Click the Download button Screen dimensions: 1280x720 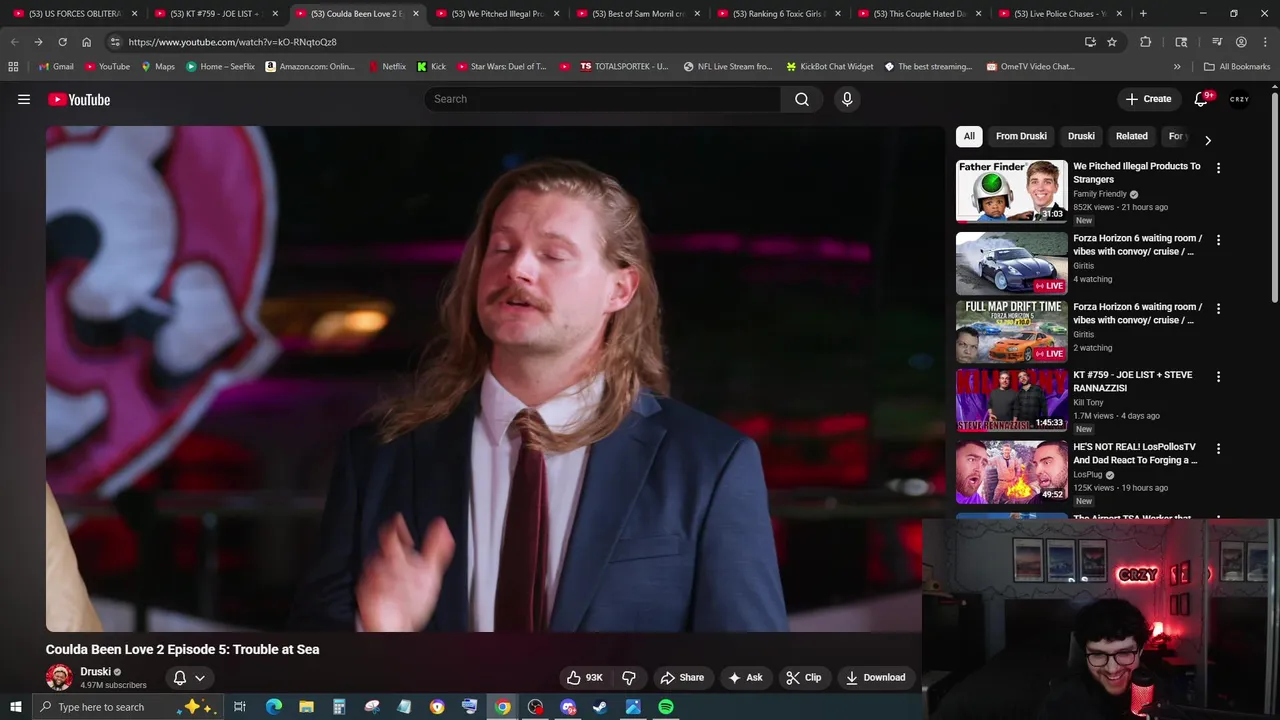875,677
